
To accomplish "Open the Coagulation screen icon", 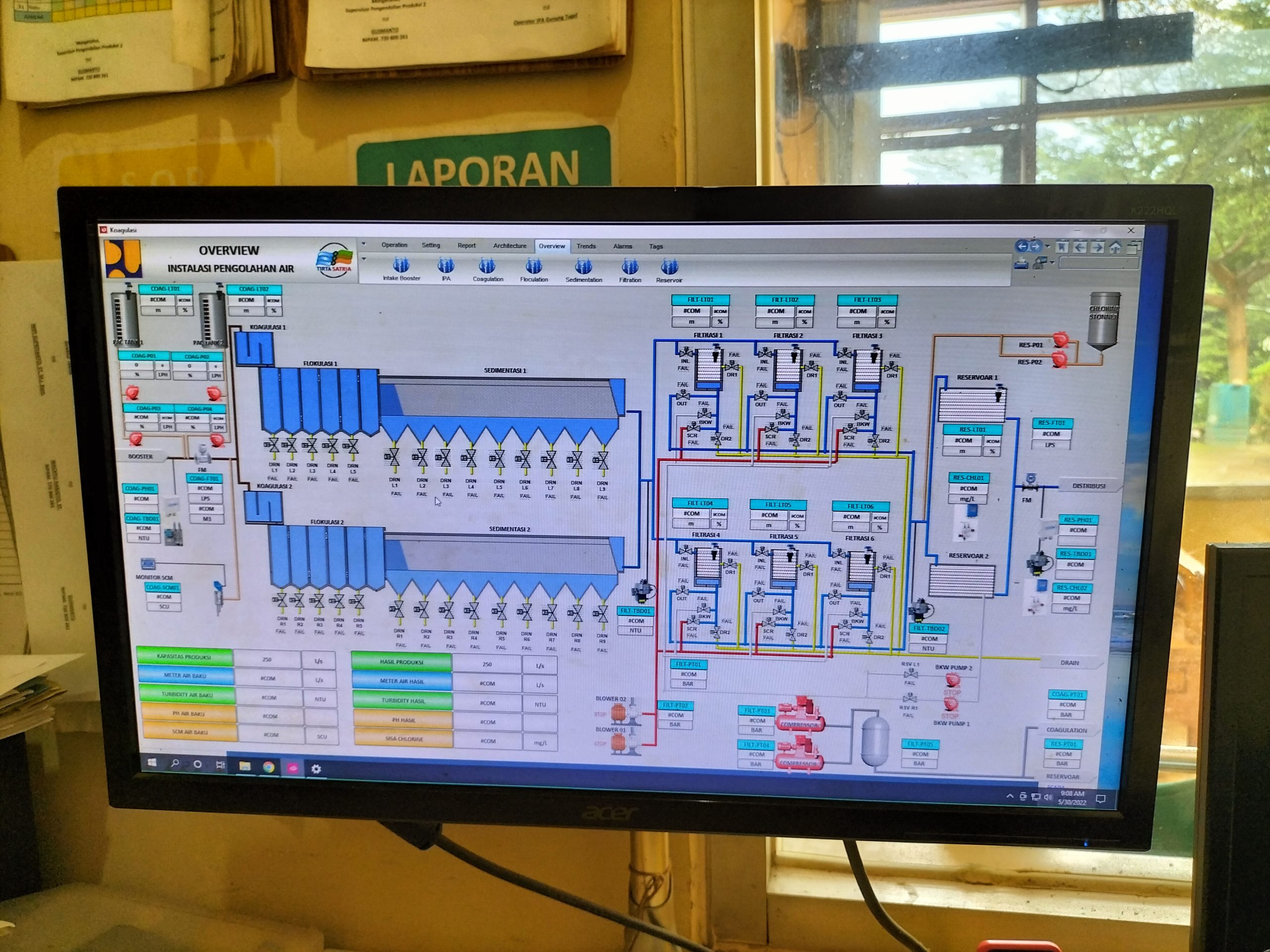I will 487,266.
